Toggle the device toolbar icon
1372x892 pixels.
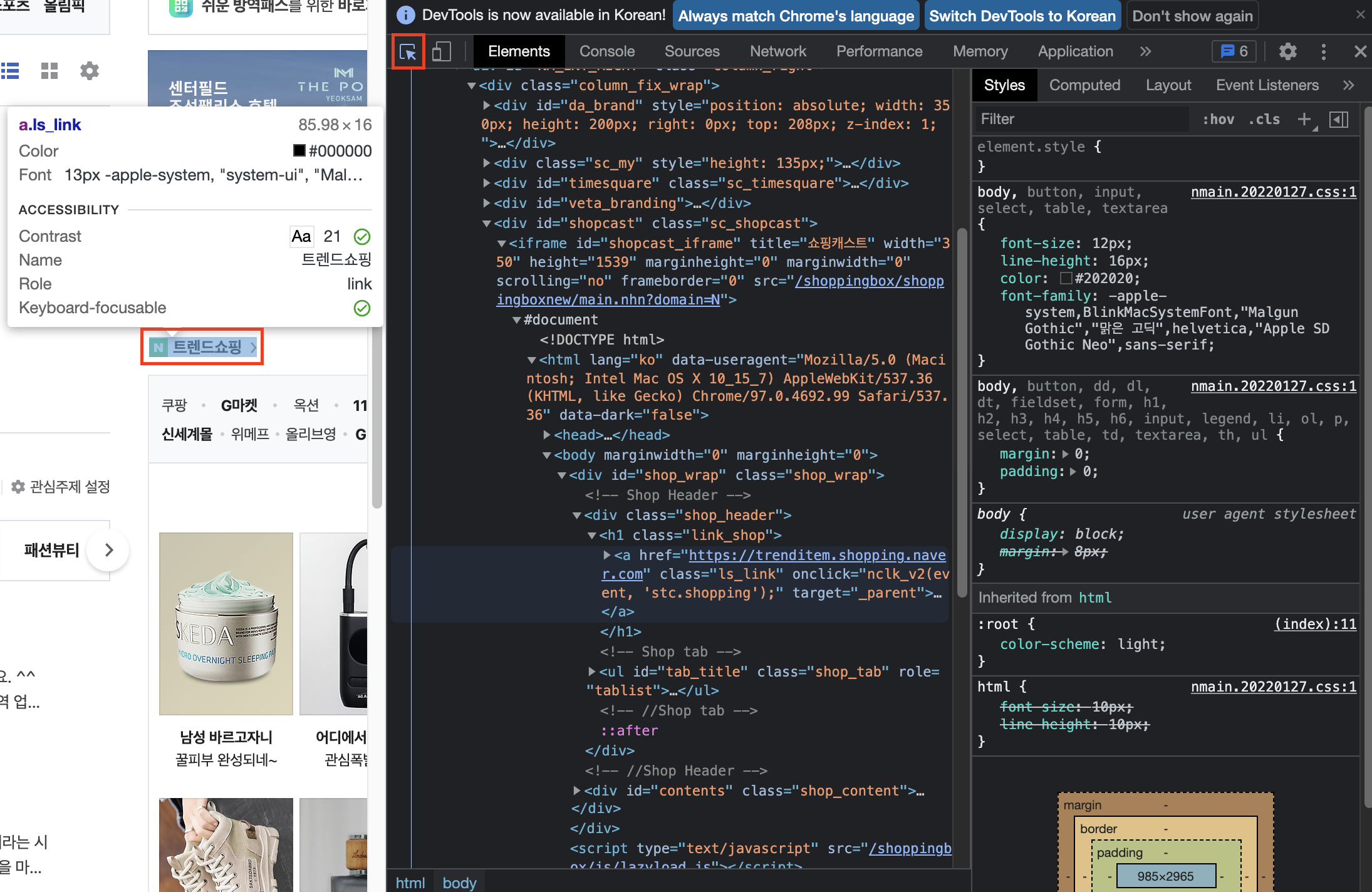[442, 51]
